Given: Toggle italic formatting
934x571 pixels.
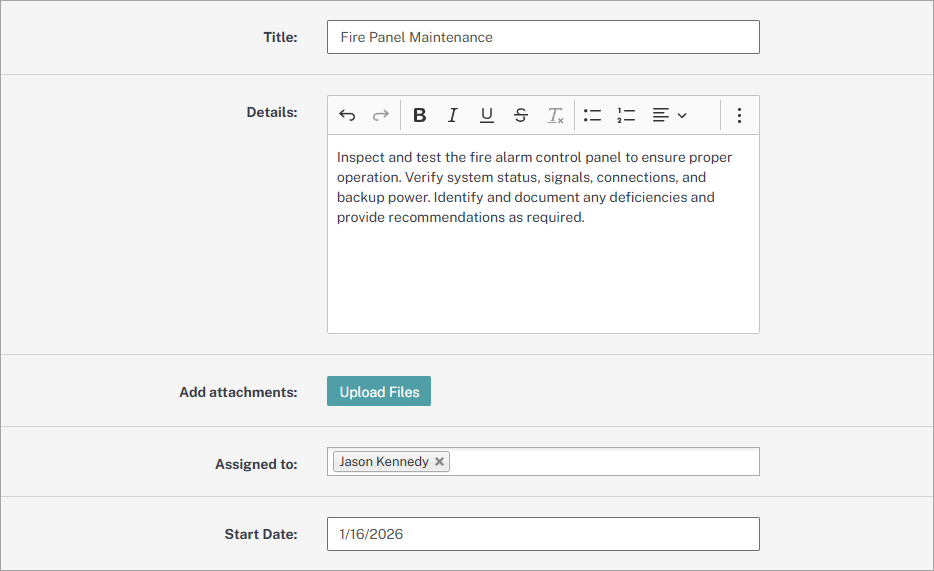Looking at the screenshot, I should click(453, 115).
